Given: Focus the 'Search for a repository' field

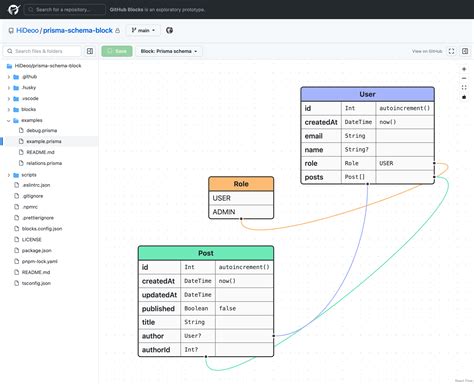Looking at the screenshot, I should [x=65, y=10].
